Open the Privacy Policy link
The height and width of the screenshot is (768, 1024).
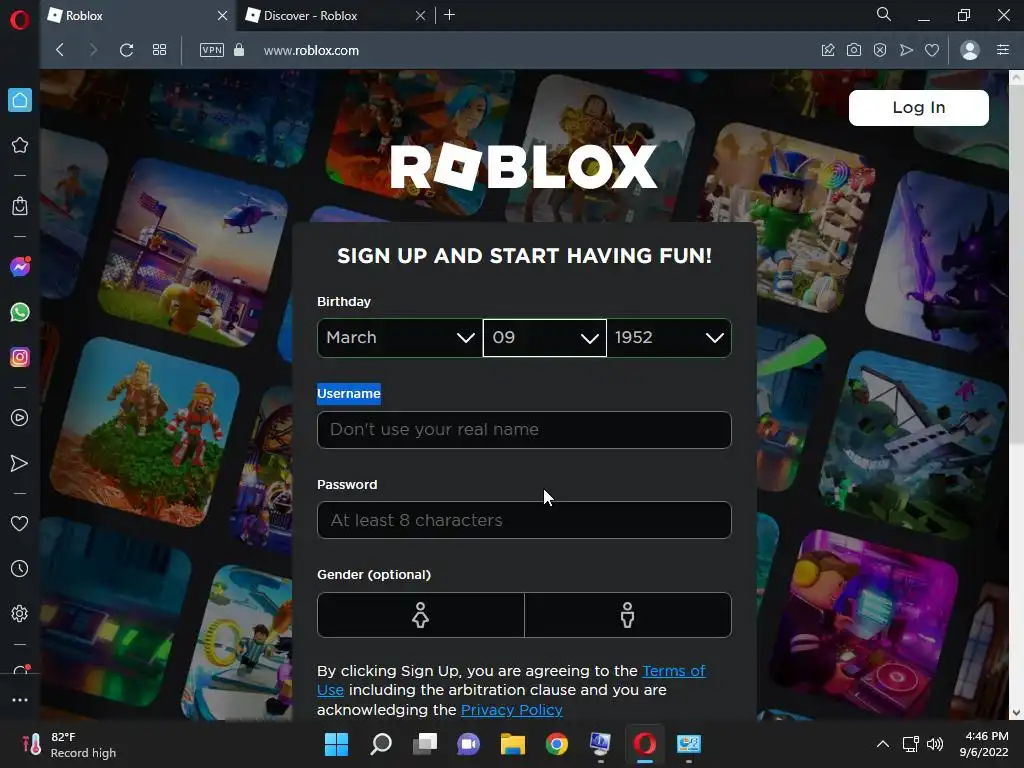coord(511,710)
